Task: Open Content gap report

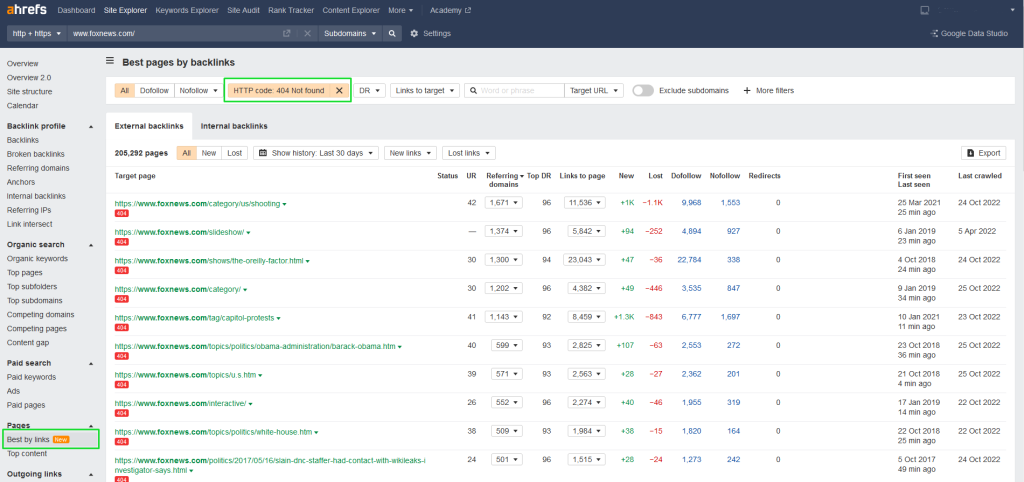Action: tap(27, 343)
